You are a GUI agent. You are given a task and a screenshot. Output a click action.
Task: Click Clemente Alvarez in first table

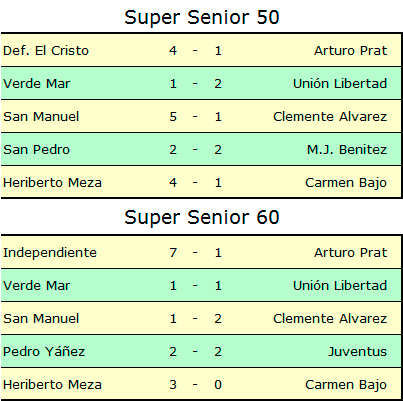coord(330,117)
